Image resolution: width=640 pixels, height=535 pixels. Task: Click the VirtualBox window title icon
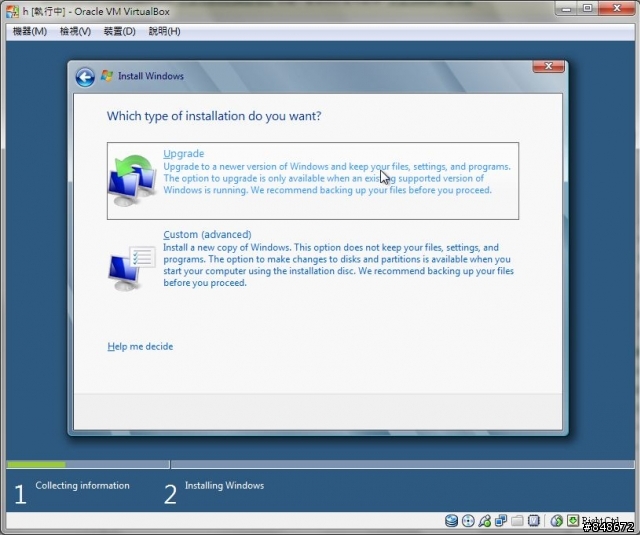(12, 11)
